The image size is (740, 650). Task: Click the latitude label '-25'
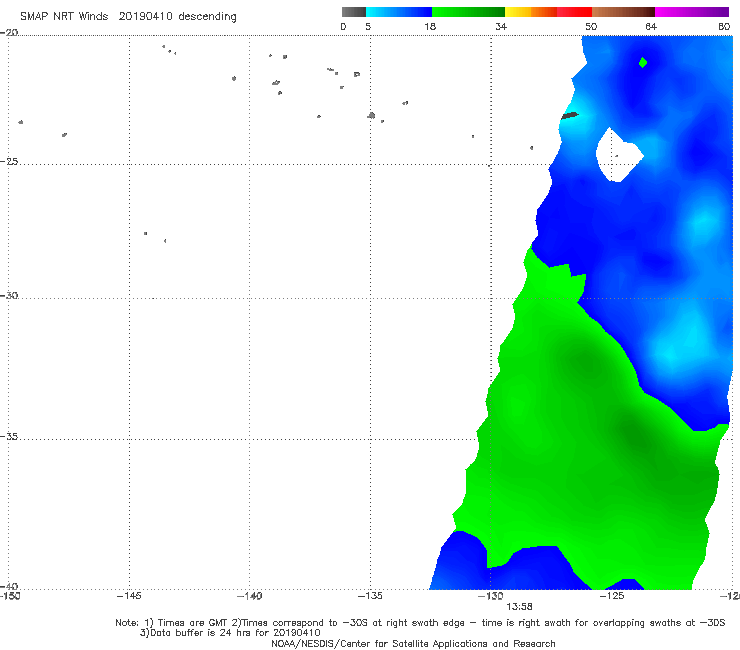point(9,162)
